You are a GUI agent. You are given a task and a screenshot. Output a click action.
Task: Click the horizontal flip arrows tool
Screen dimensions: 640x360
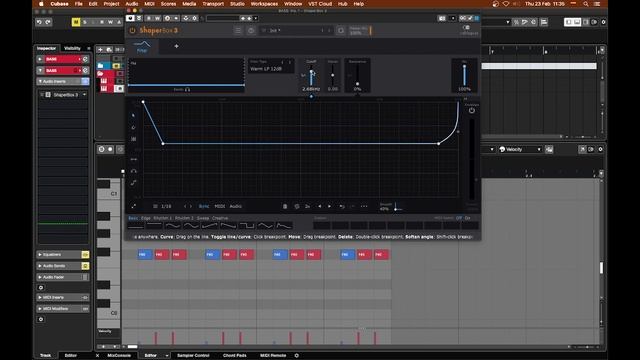pos(133,159)
